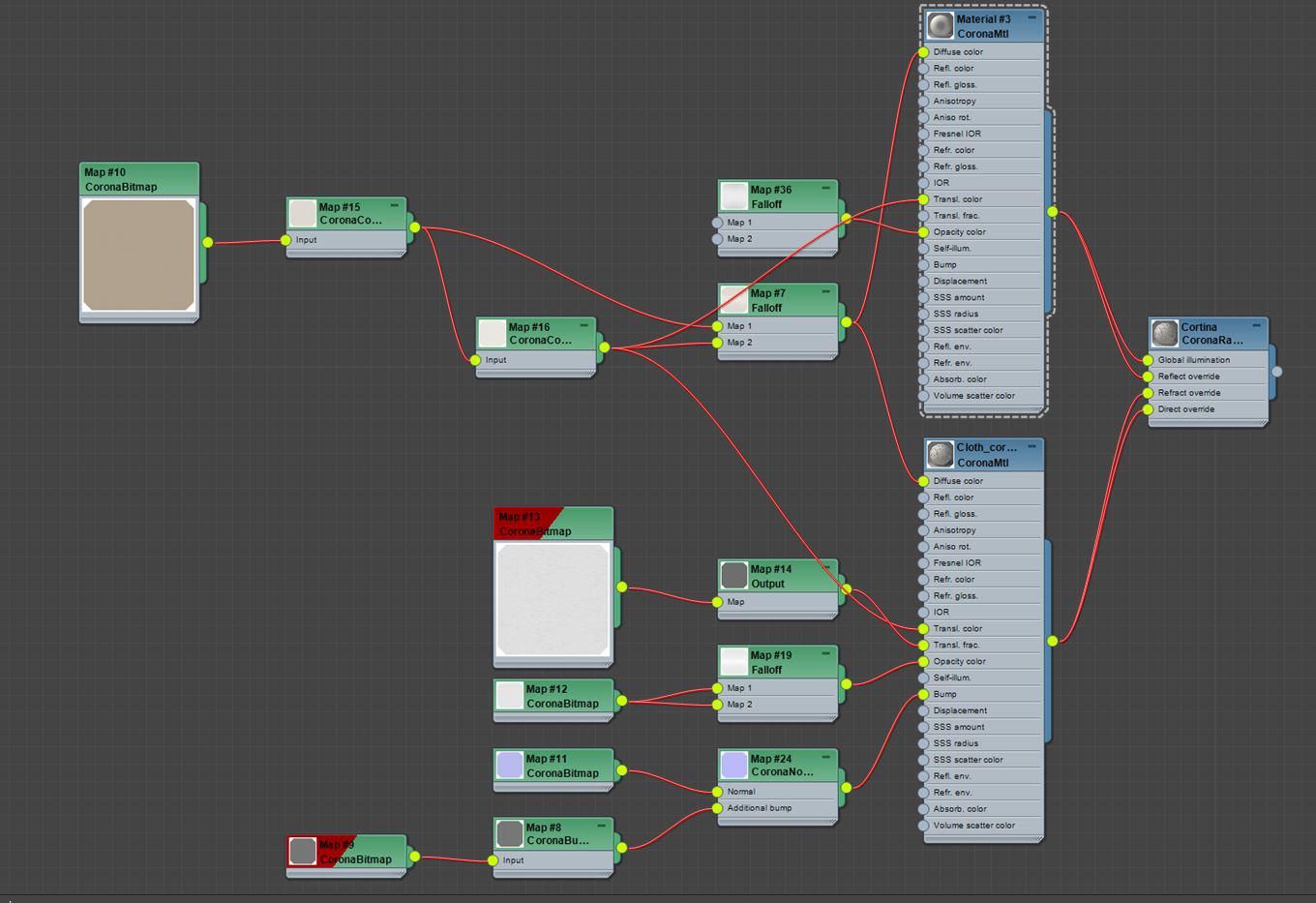Collapse the Map #19 Falloff node
Screen dimensions: 1316x903
[x=825, y=653]
